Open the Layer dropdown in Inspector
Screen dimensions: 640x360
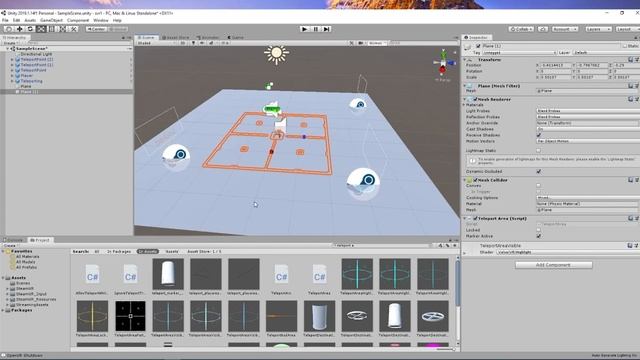[x=606, y=53]
